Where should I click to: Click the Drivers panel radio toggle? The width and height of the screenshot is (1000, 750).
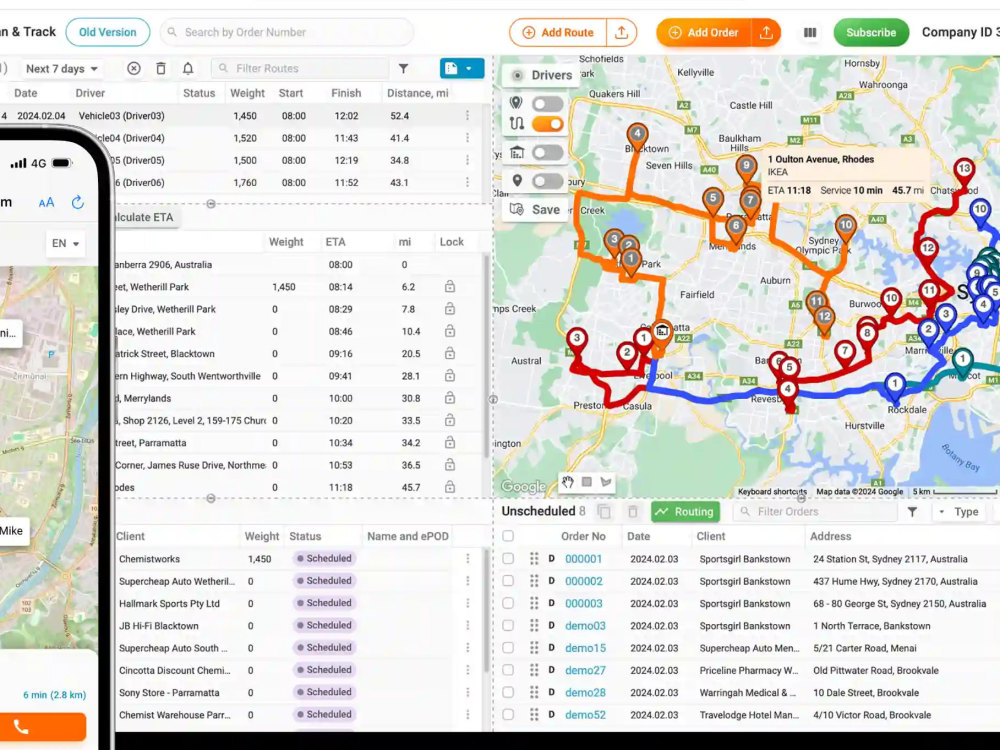tap(518, 75)
